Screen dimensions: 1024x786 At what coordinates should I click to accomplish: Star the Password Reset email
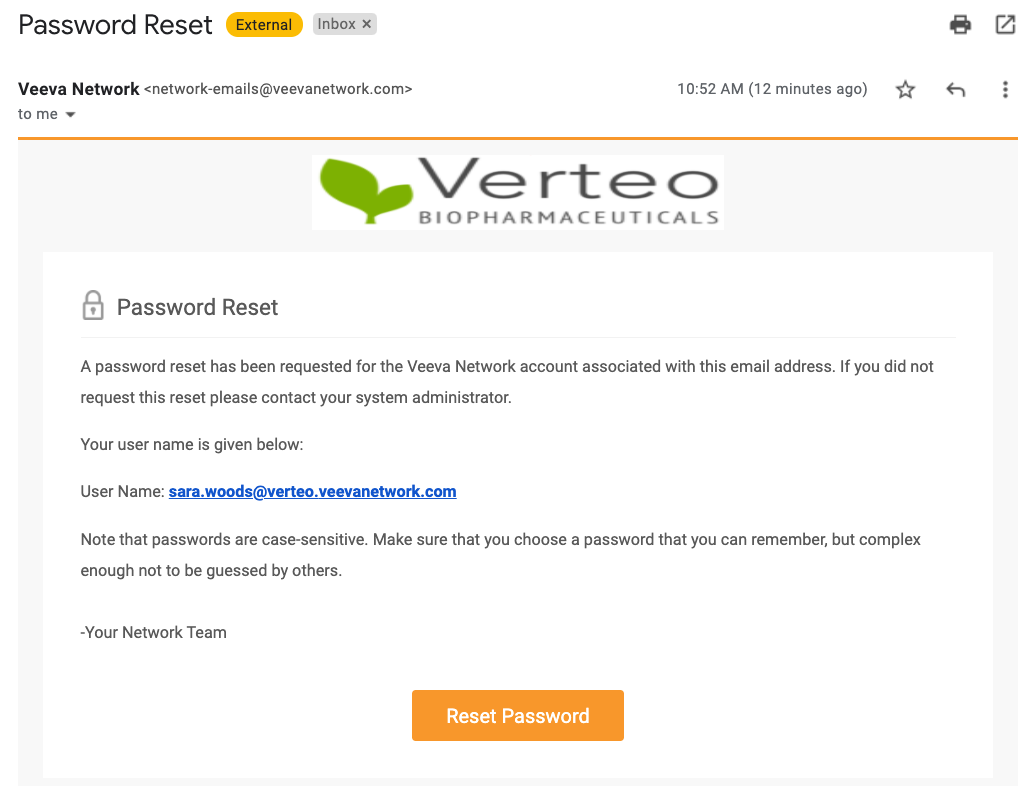[x=905, y=90]
